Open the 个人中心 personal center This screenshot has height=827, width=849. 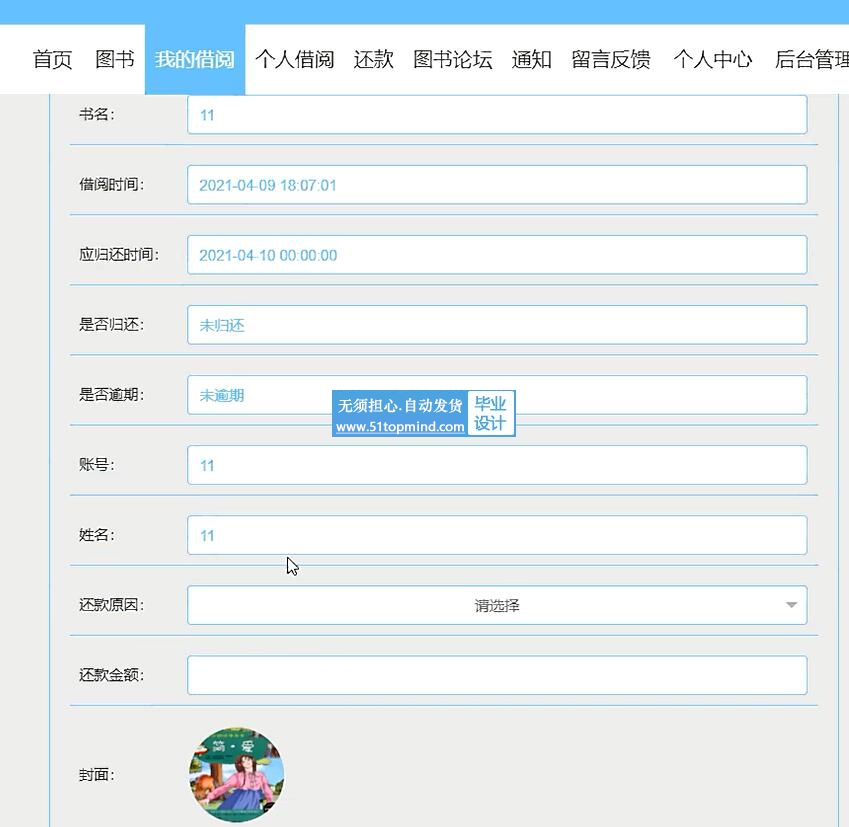(713, 59)
